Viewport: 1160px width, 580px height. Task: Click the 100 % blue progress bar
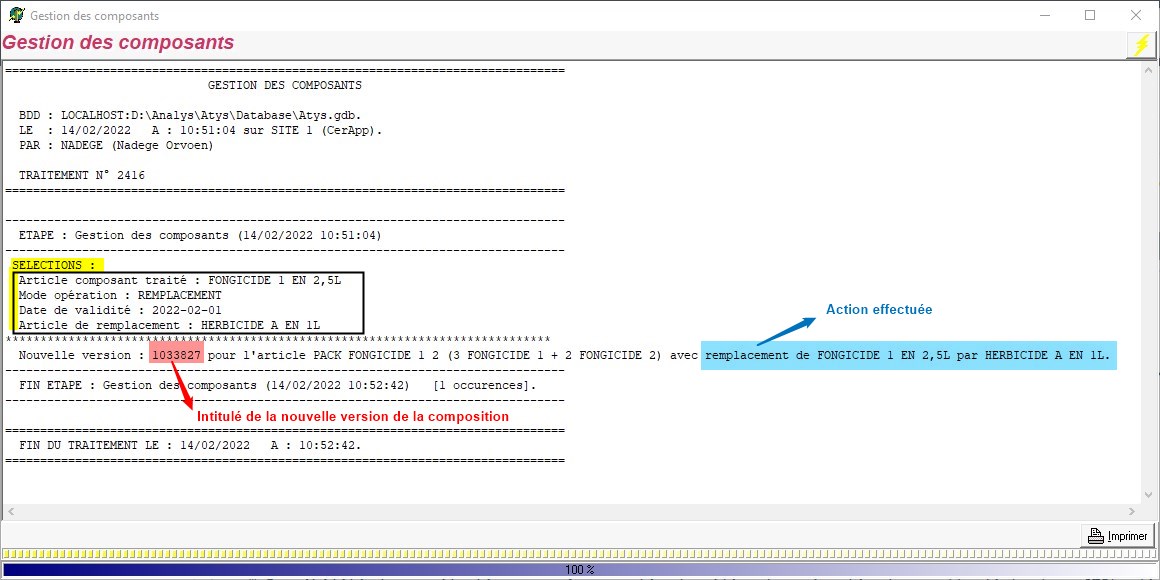580,570
